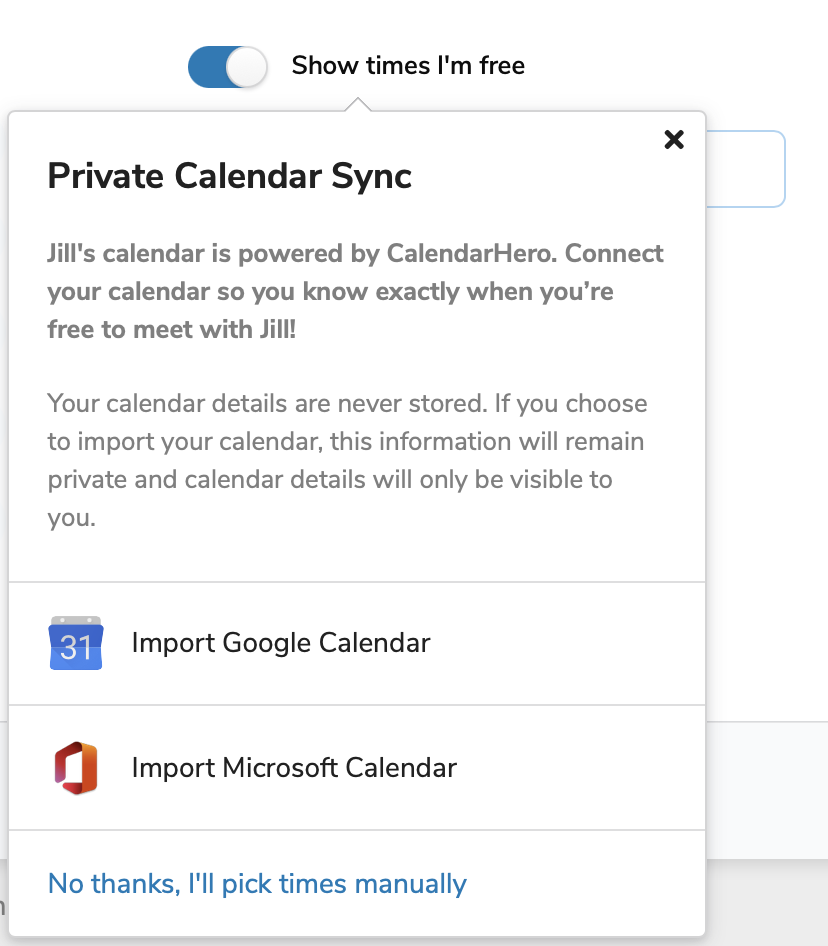
Task: Click the white knob of the toggle
Action: click(x=246, y=67)
